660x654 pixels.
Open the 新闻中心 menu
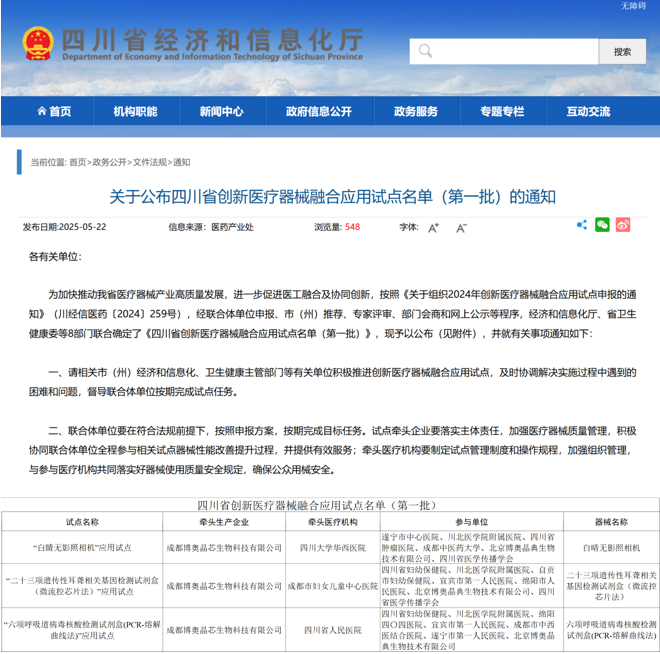221,111
